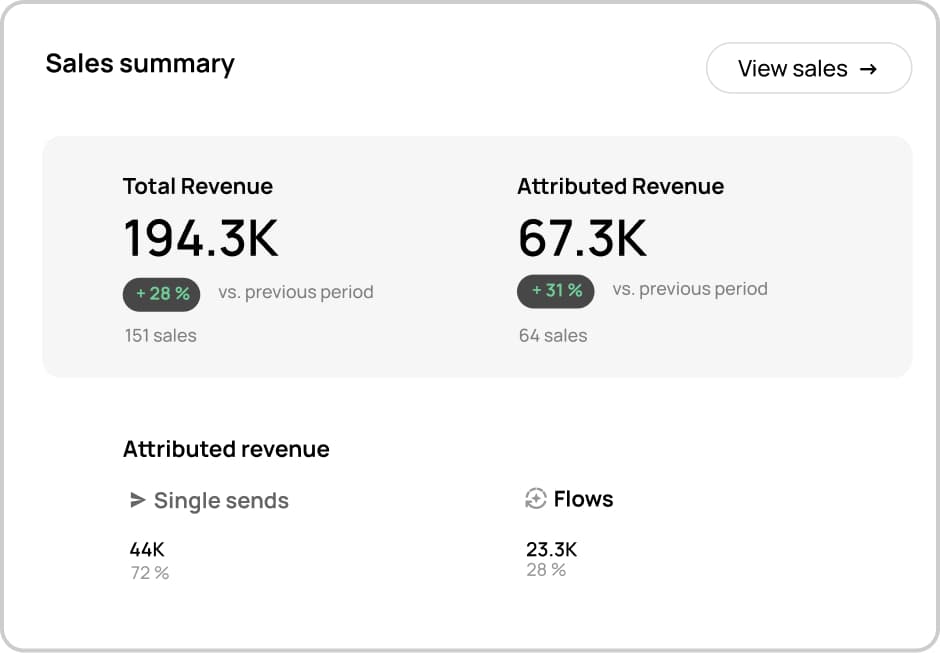Screen dimensions: 940x653
Task: Select the Single sends label
Action: (x=221, y=501)
